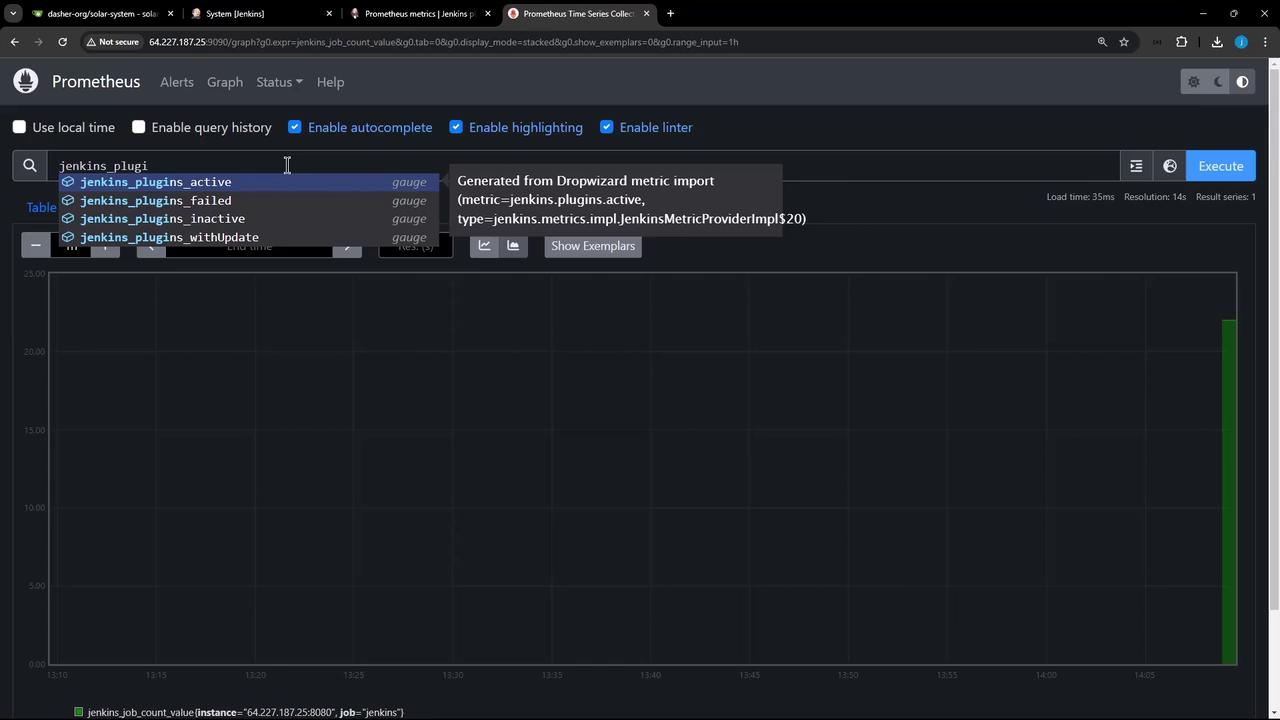Go to the Graph nav item

click(225, 82)
